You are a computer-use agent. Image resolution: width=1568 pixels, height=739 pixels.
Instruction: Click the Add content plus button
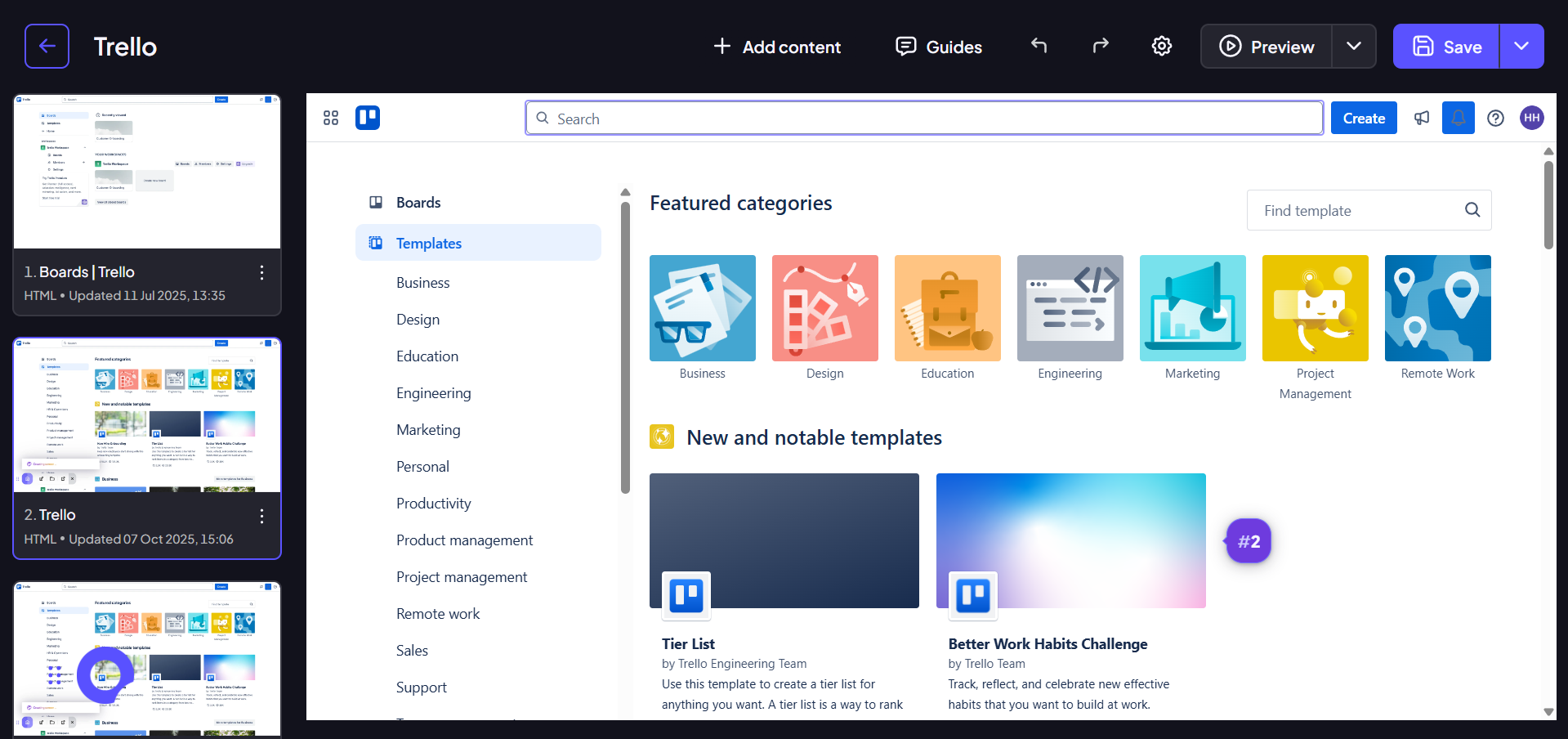[777, 47]
